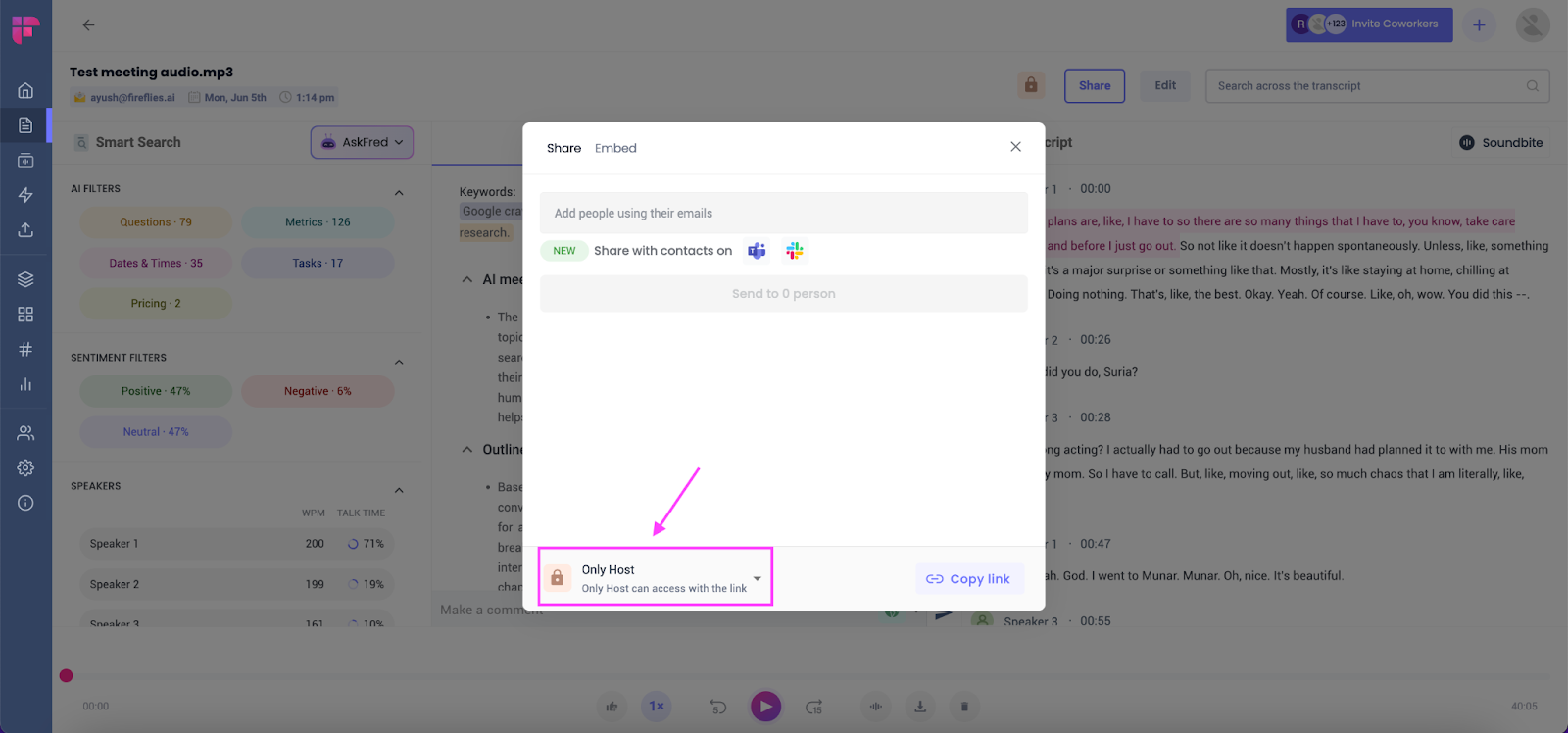Toggle the Neutral 47% sentiment filter

(156, 432)
